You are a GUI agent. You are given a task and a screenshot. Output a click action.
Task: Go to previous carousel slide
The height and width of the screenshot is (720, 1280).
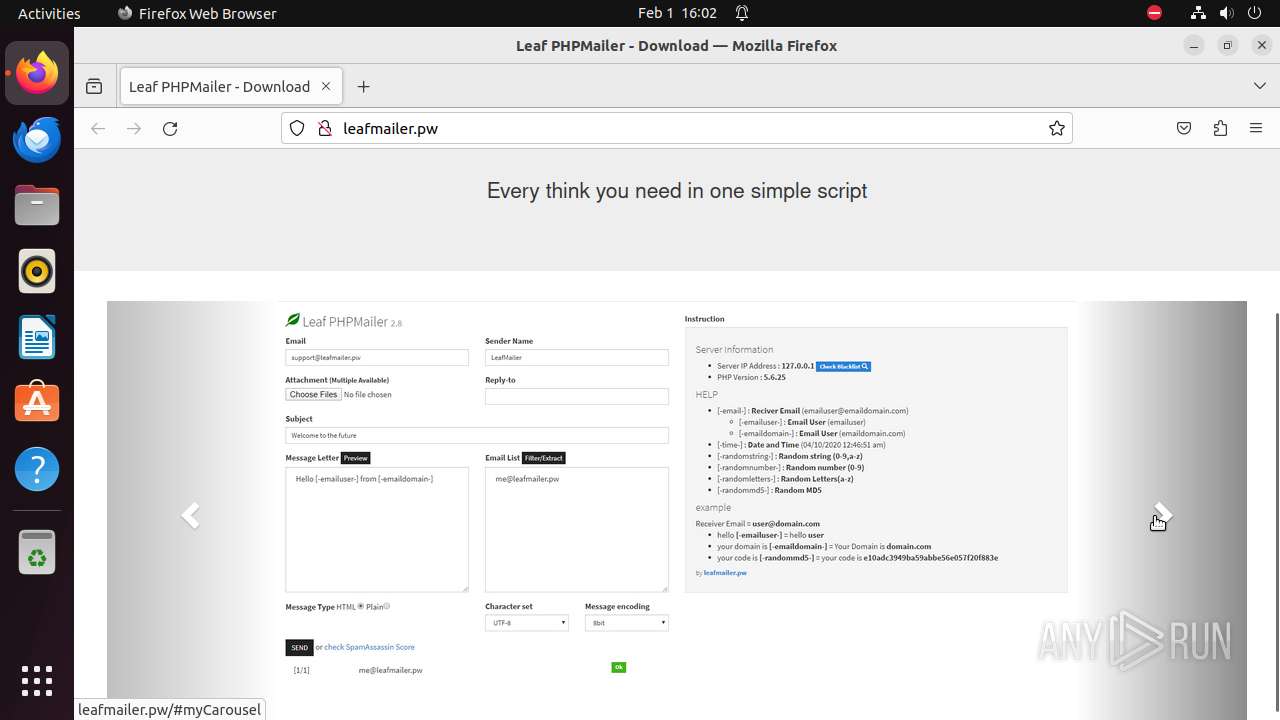click(x=190, y=515)
